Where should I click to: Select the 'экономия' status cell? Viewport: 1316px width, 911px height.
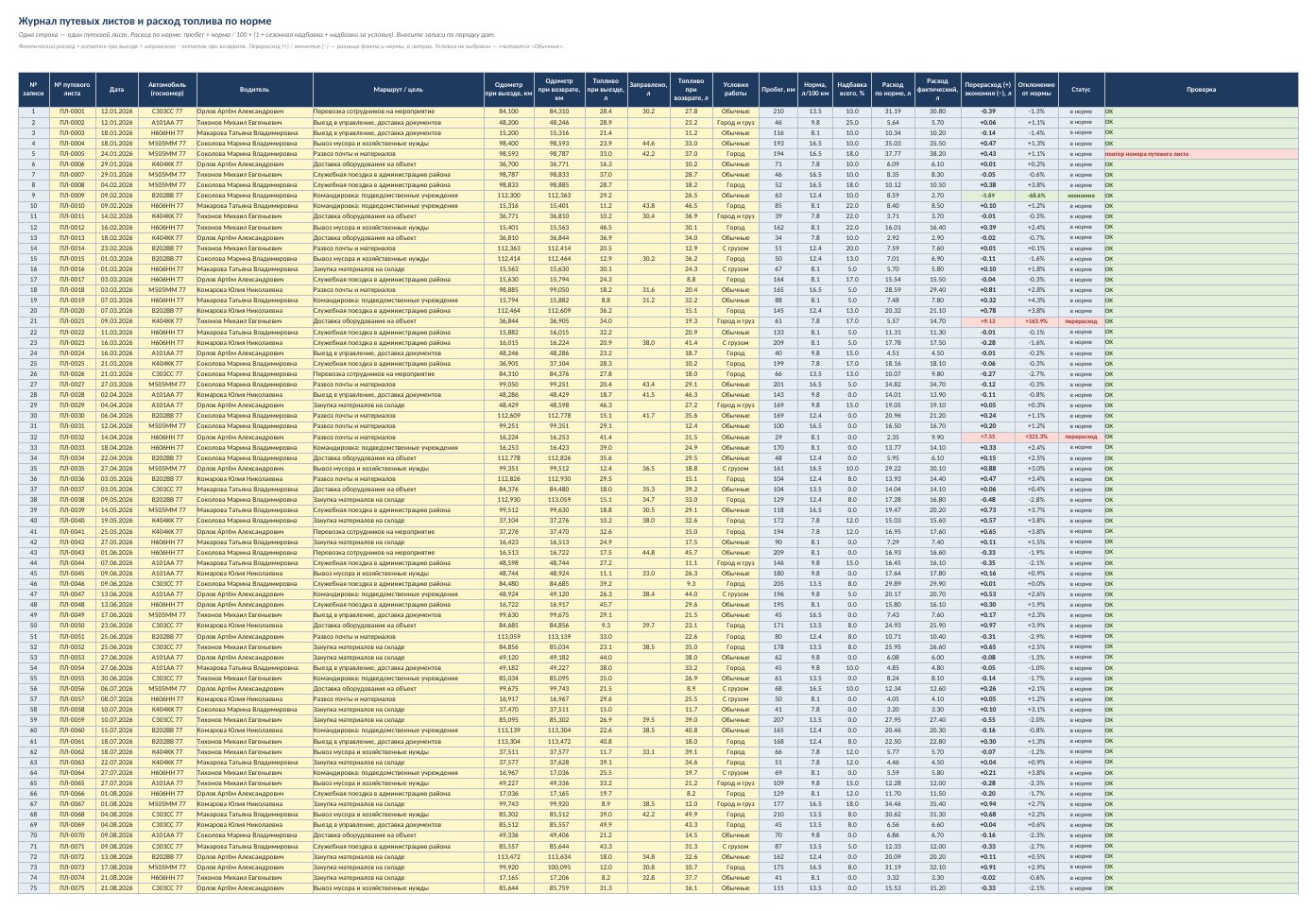1081,196
